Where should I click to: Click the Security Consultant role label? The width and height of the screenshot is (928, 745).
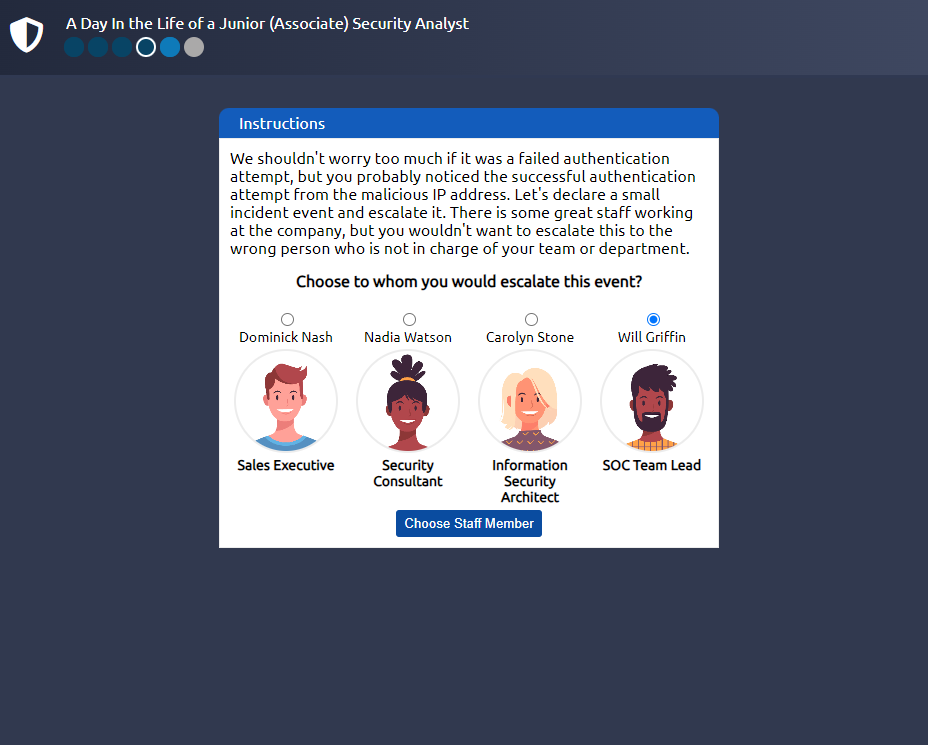(408, 473)
